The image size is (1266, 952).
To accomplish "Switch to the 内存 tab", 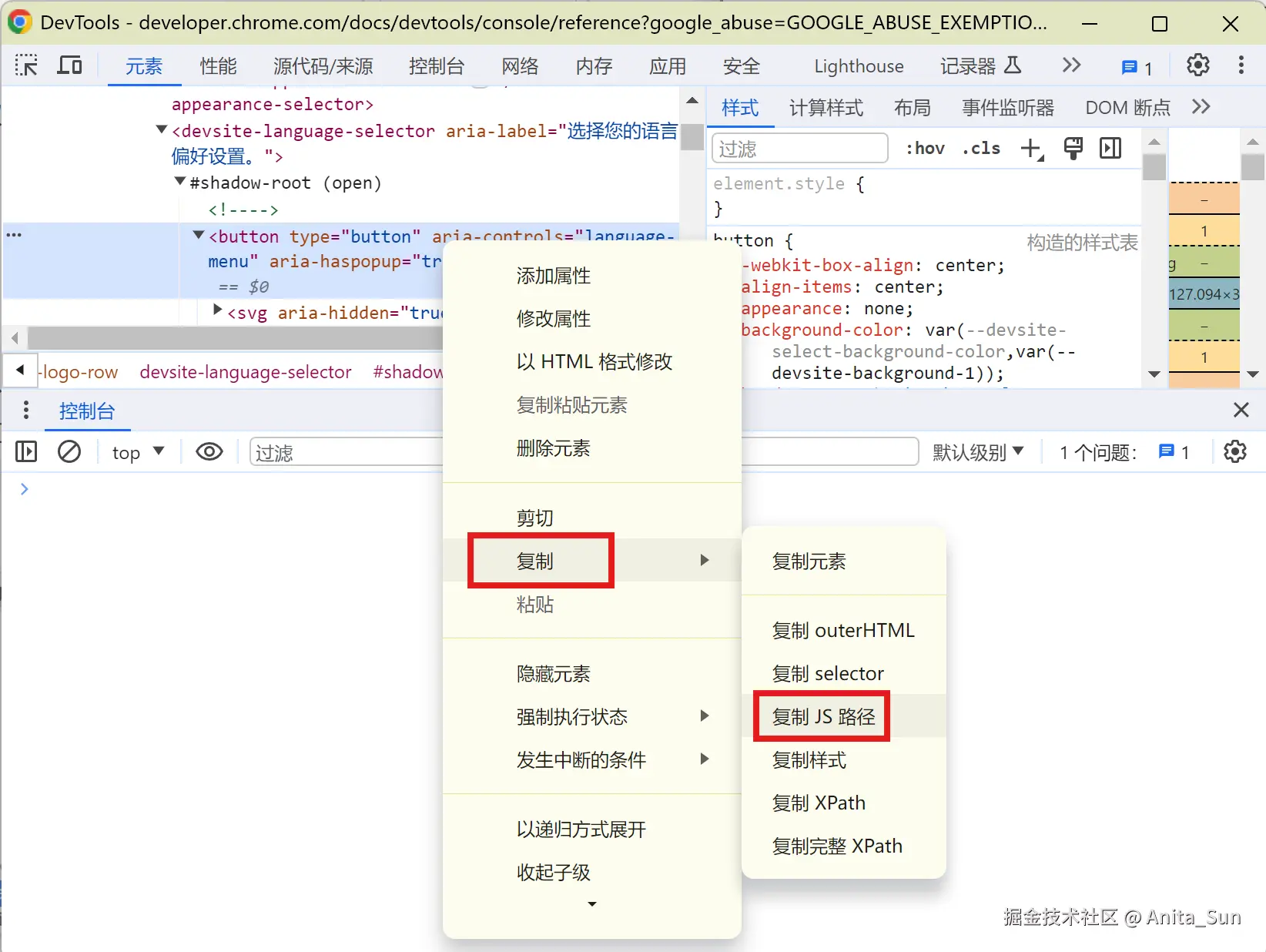I will click(x=594, y=66).
